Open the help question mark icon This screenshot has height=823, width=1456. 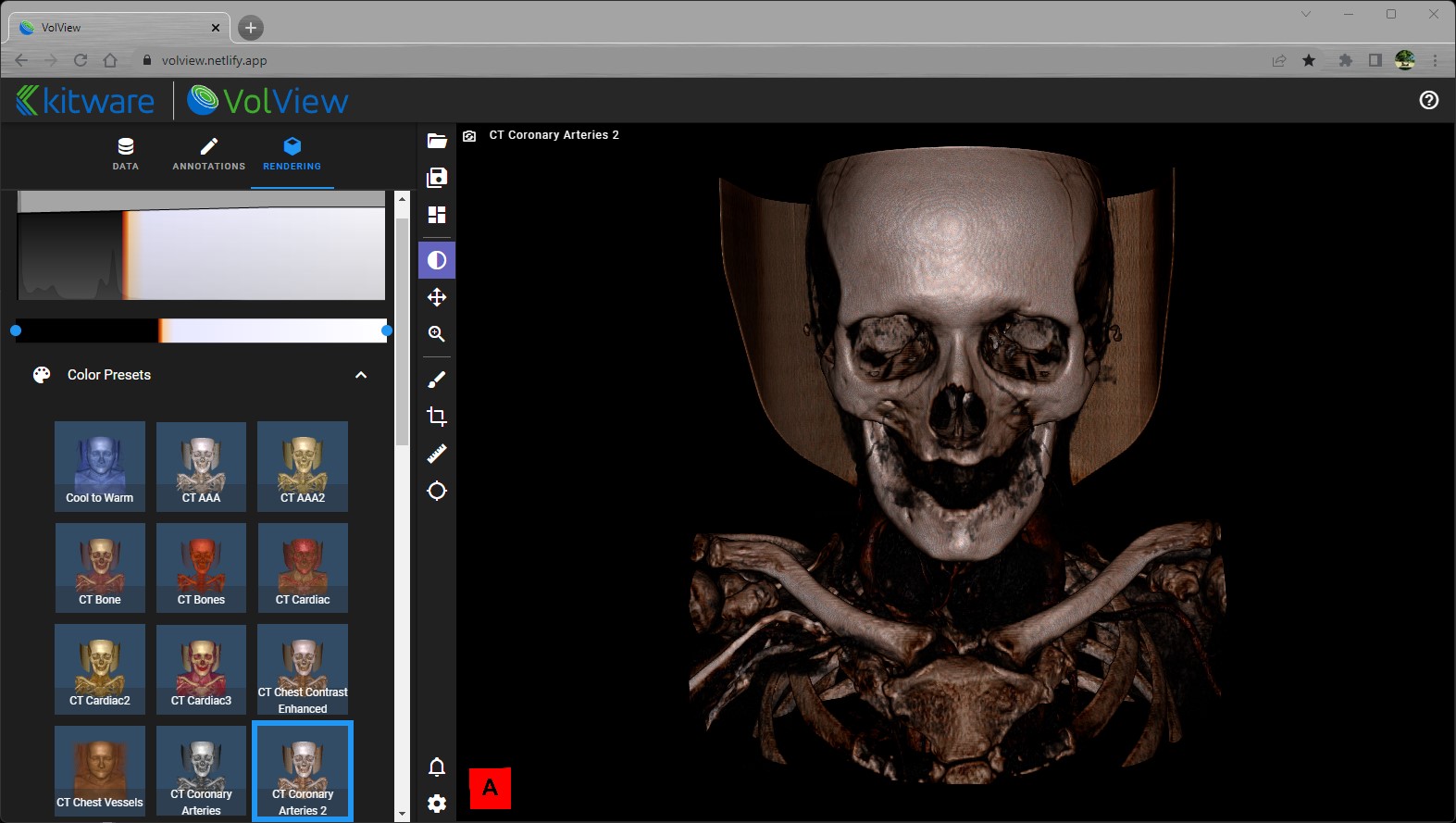(1429, 100)
